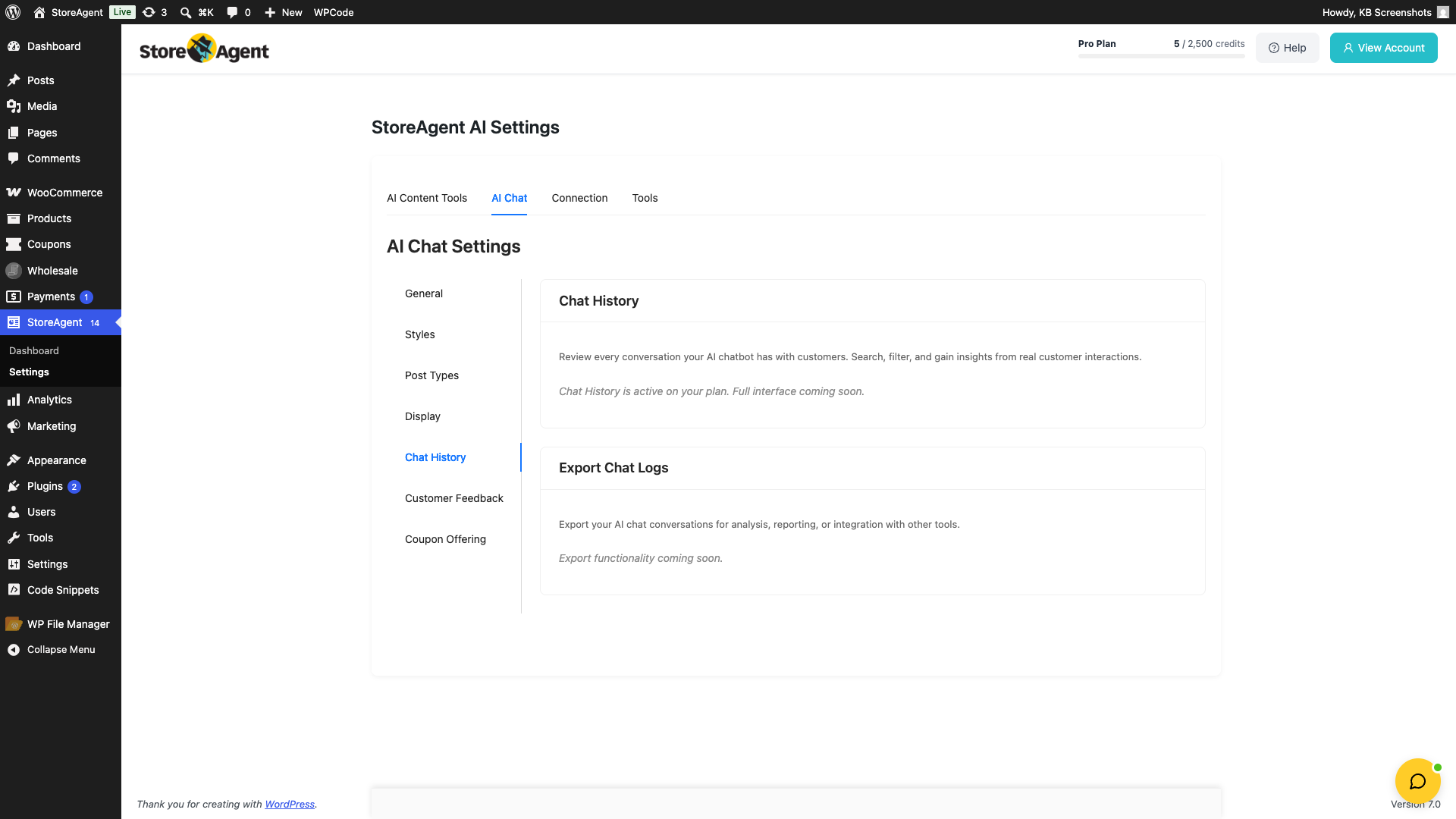1456x819 pixels.
Task: Click the Code Snippets icon
Action: pyautogui.click(x=14, y=590)
